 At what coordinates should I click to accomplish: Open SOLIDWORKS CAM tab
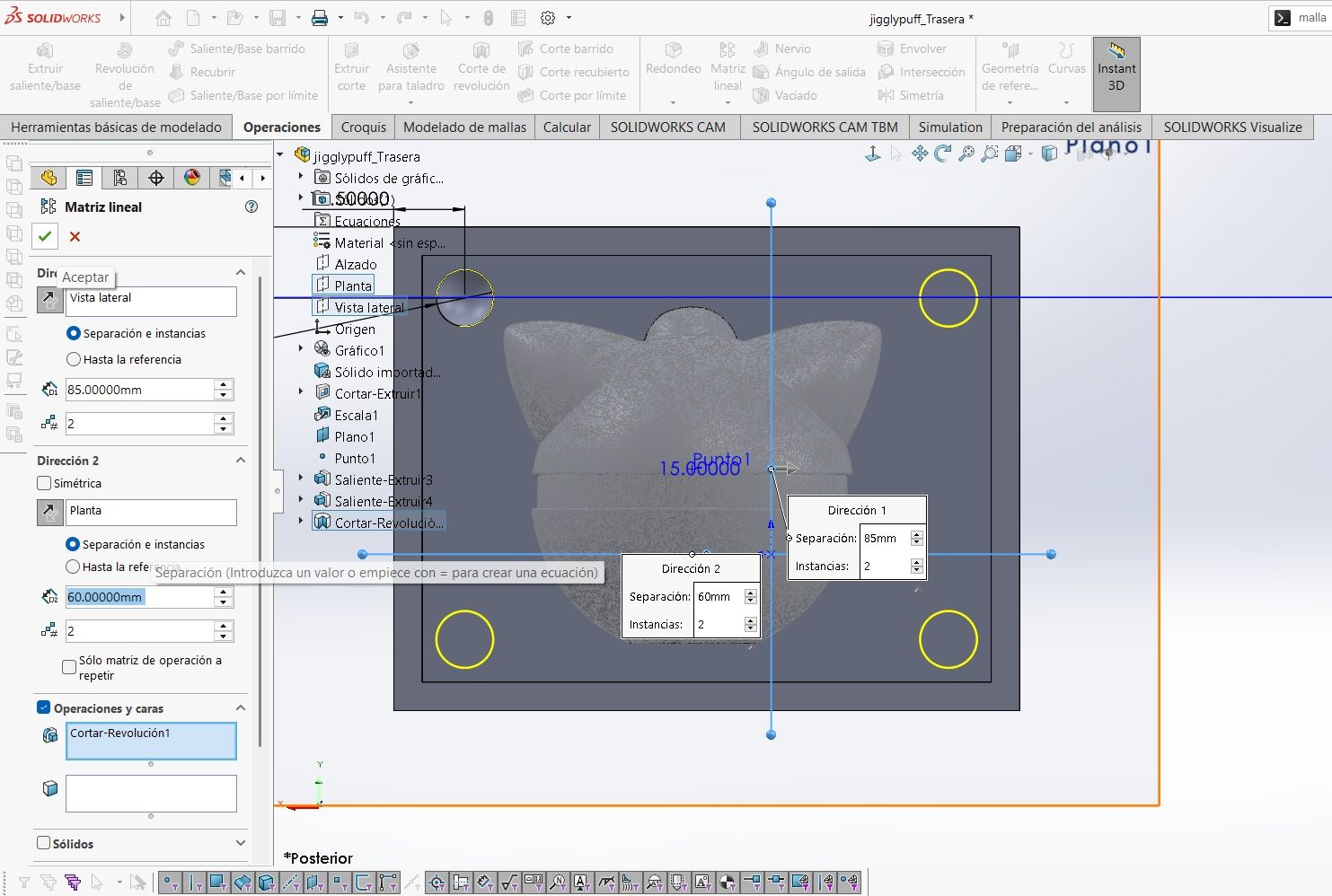coord(668,127)
